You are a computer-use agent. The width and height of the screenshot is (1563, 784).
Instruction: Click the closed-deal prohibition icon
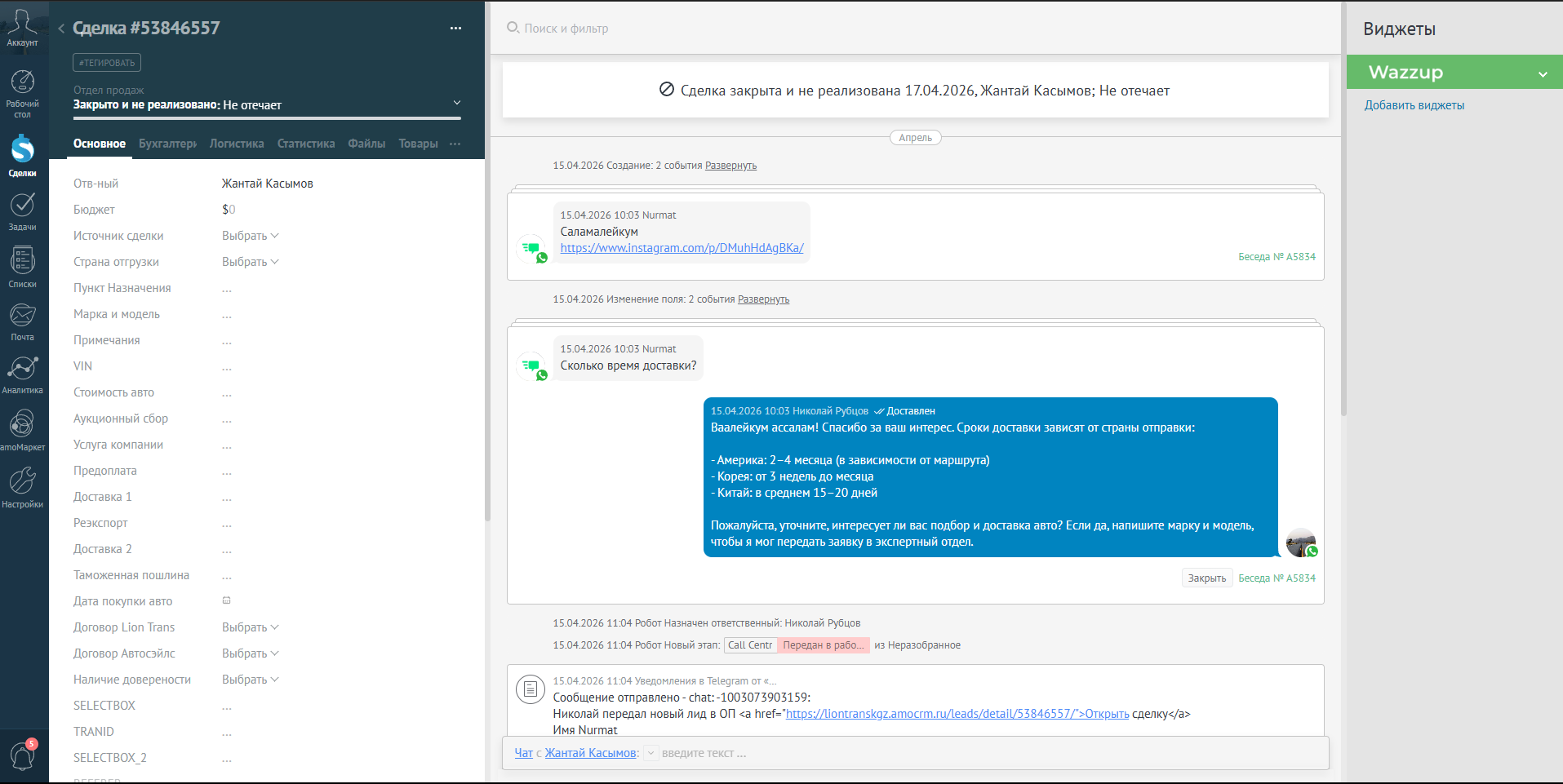coord(667,90)
